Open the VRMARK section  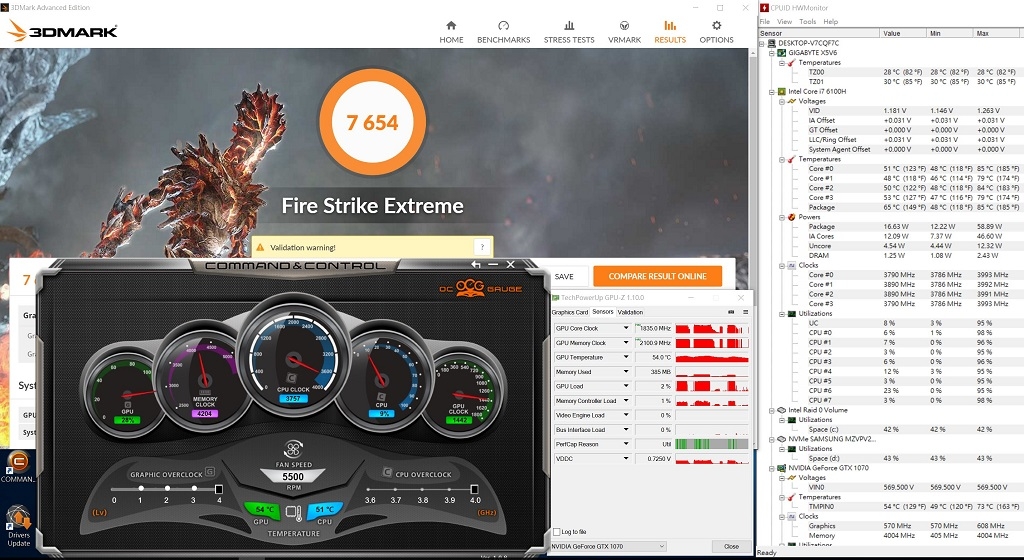coord(624,32)
